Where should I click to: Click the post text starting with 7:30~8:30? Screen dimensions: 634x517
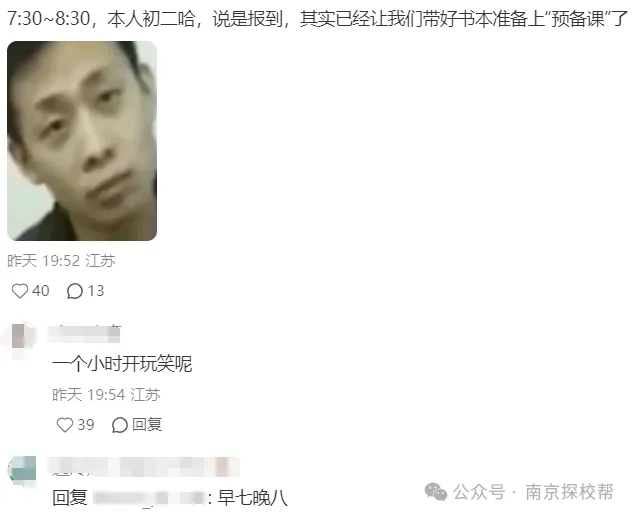click(x=317, y=19)
